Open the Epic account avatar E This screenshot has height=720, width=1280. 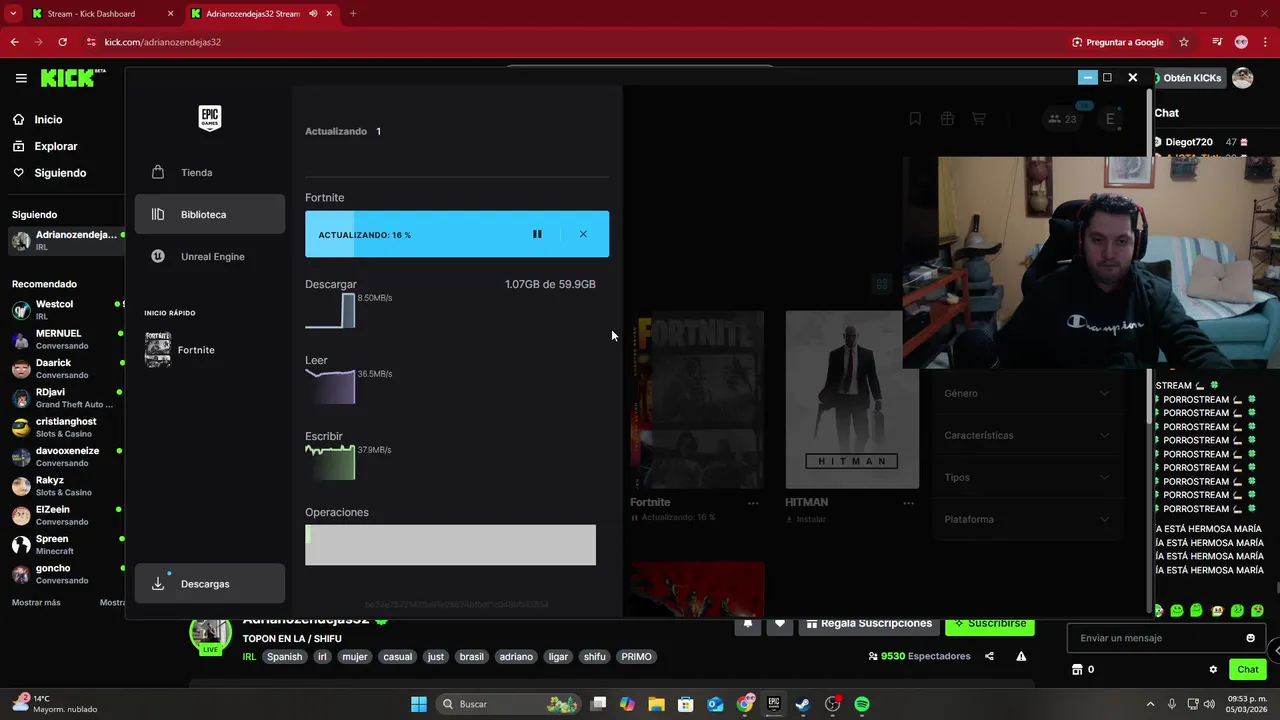click(1110, 119)
